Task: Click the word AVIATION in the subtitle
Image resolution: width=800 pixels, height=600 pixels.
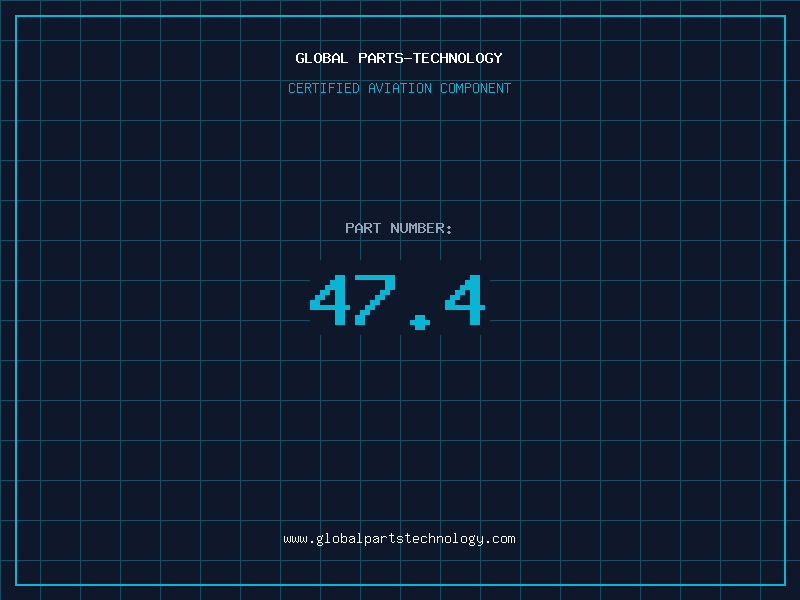Action: [x=400, y=88]
